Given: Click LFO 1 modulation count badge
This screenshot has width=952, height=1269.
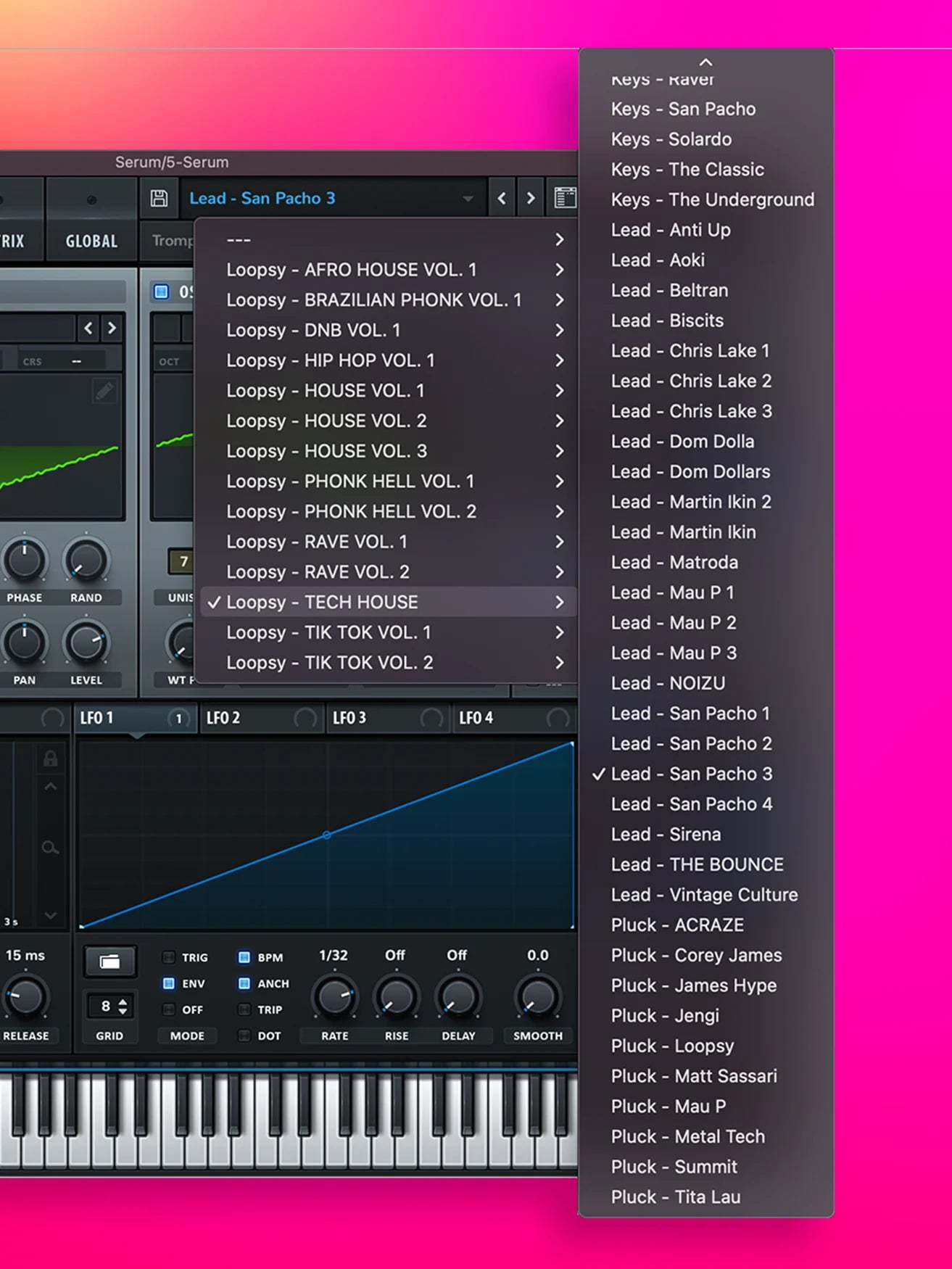Looking at the screenshot, I should pos(178,718).
